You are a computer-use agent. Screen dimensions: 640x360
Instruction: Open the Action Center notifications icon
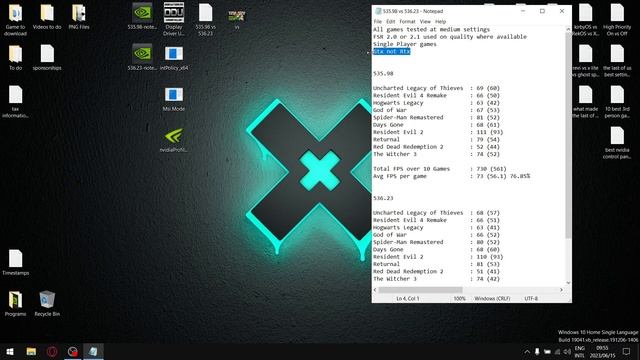coord(627,351)
